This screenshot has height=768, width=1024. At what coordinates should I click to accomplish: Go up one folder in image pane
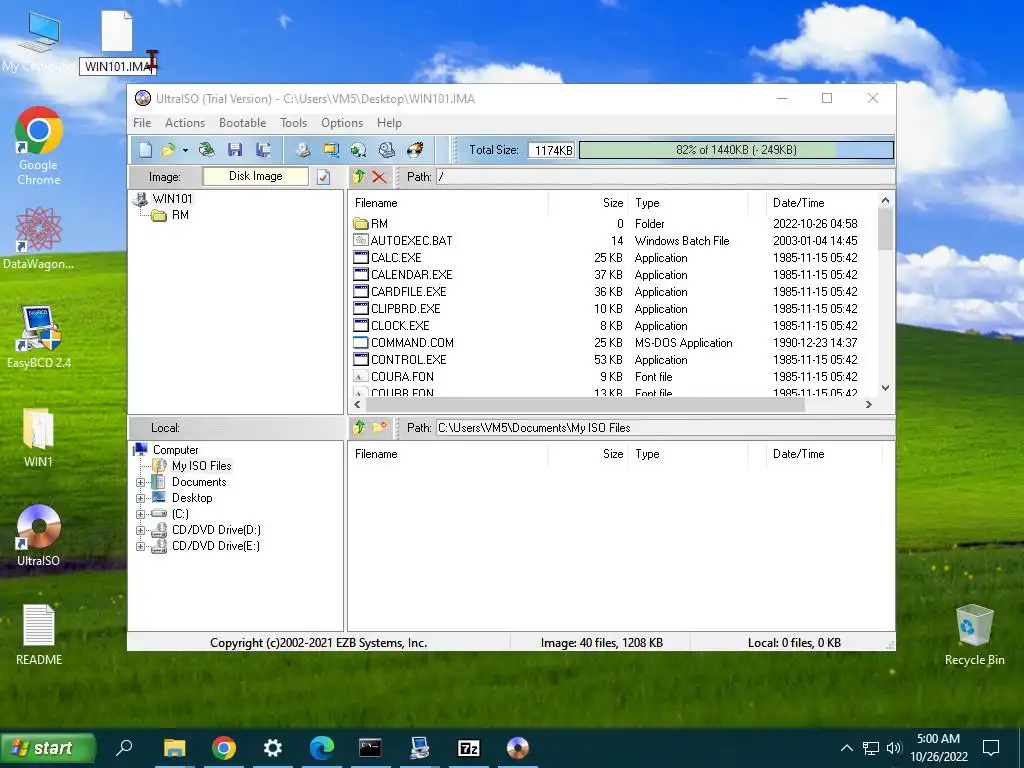click(359, 177)
